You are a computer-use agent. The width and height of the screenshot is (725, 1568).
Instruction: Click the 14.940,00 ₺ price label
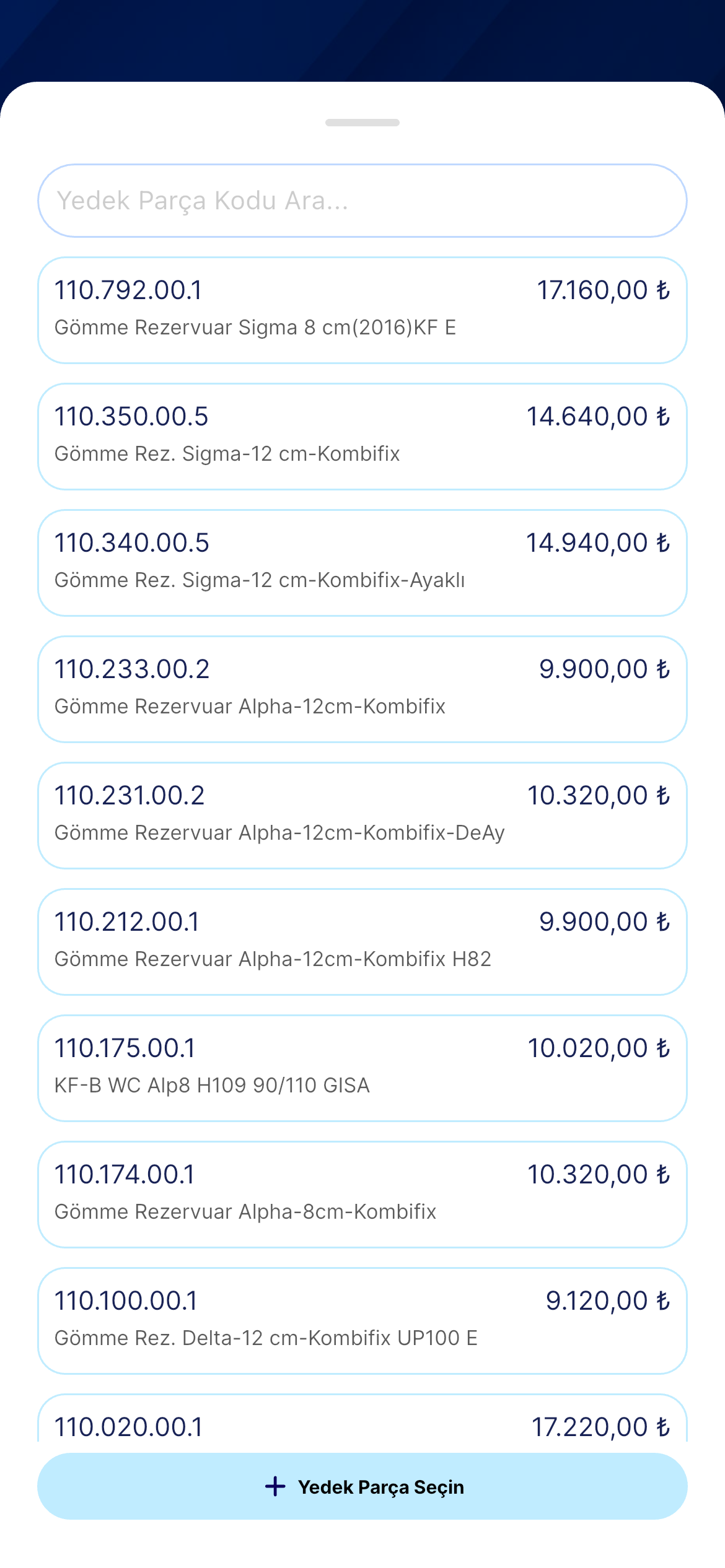[x=599, y=542]
